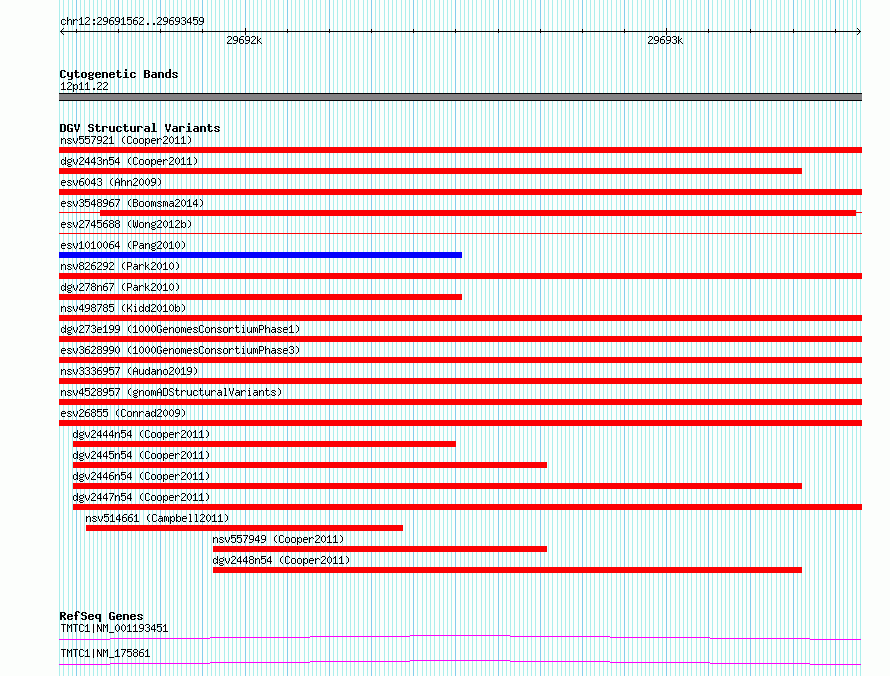The width and height of the screenshot is (890, 676).
Task: Open the nsv557921 (Cooper2011) variant label
Action: coord(126,140)
